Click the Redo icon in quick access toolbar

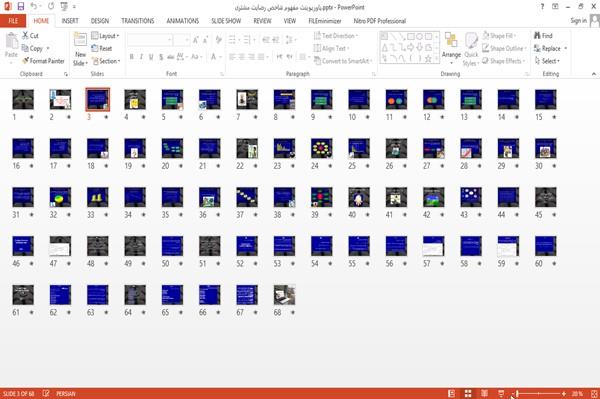tap(51, 6)
